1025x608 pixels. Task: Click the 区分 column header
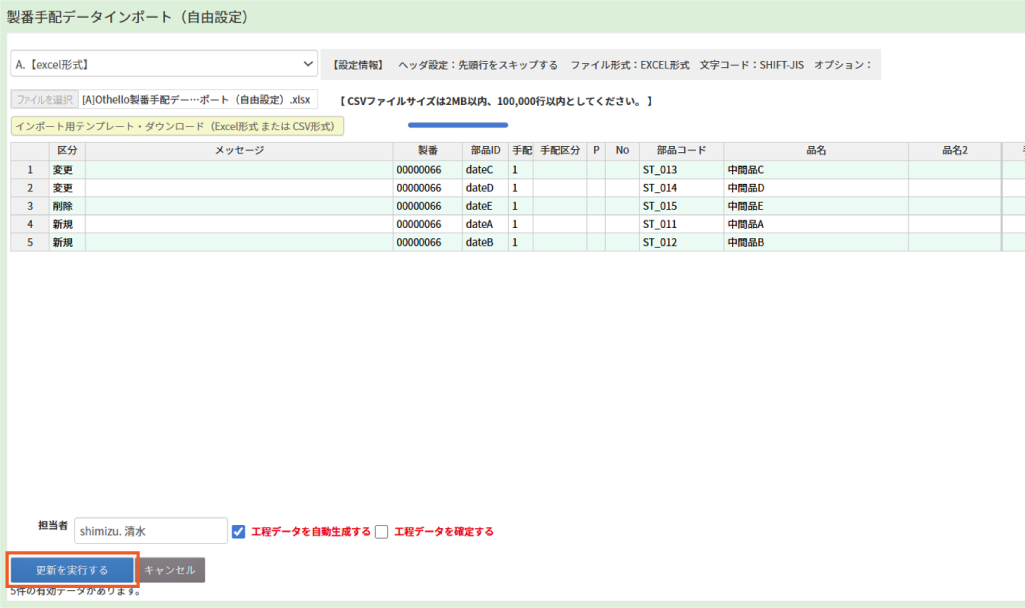67,151
